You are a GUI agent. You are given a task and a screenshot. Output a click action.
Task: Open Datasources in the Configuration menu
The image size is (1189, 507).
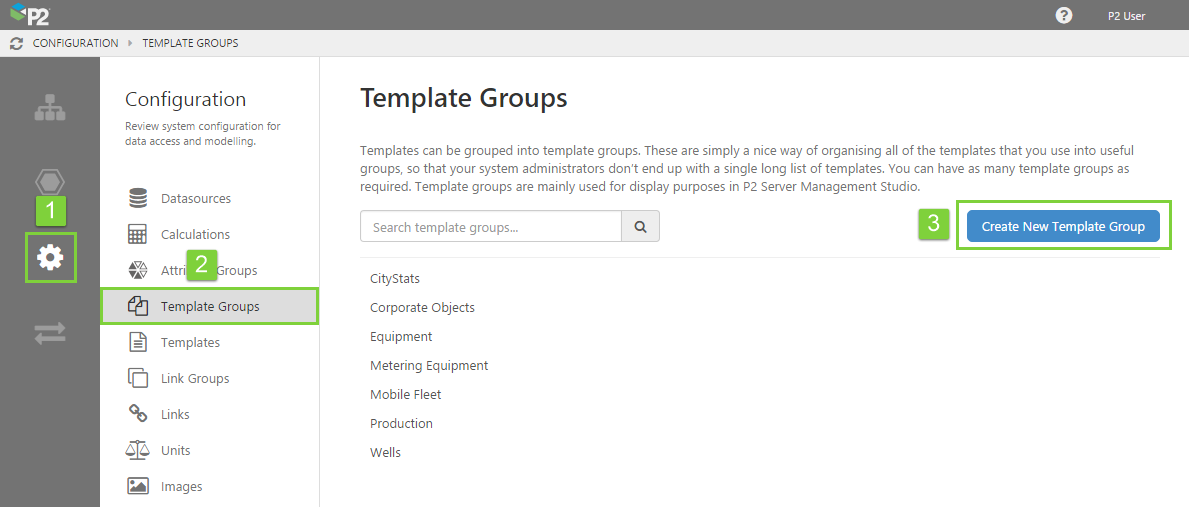(195, 199)
